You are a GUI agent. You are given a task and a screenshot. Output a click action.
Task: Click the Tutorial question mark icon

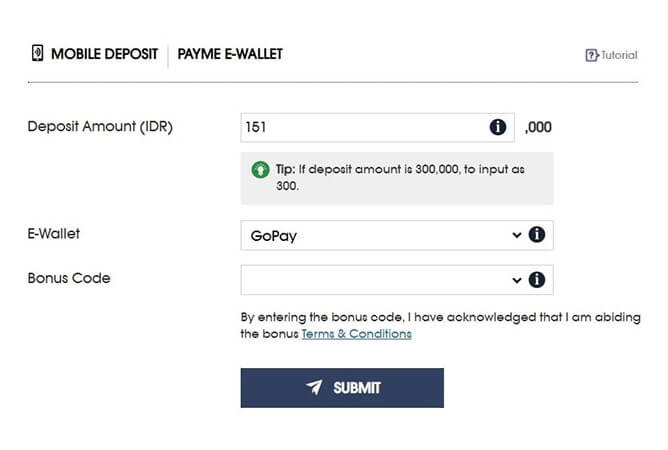pyautogui.click(x=592, y=55)
